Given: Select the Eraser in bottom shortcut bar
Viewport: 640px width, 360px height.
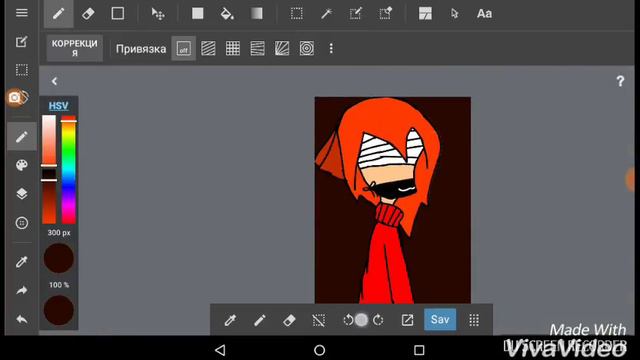Looking at the screenshot, I should pos(289,320).
